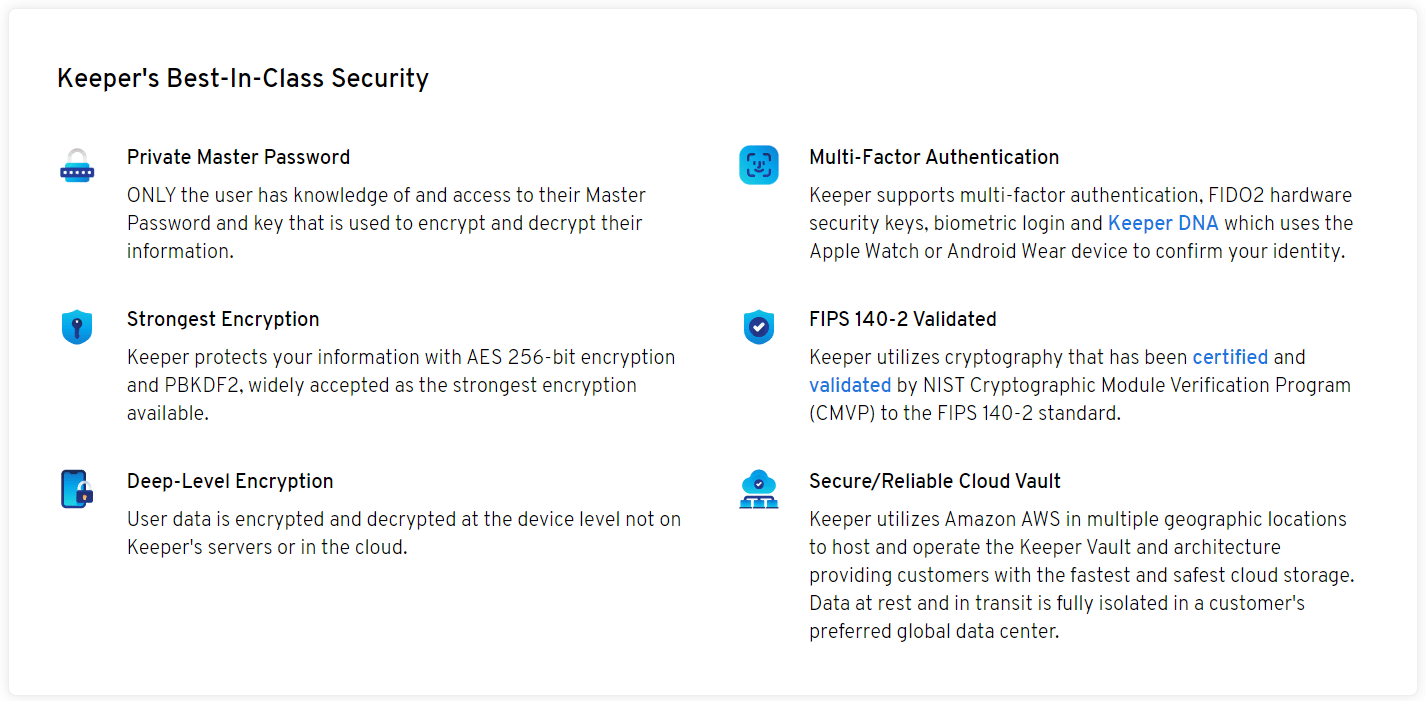Open the Keeper DNA link
Image resolution: width=1426 pixels, height=701 pixels.
tap(1163, 223)
